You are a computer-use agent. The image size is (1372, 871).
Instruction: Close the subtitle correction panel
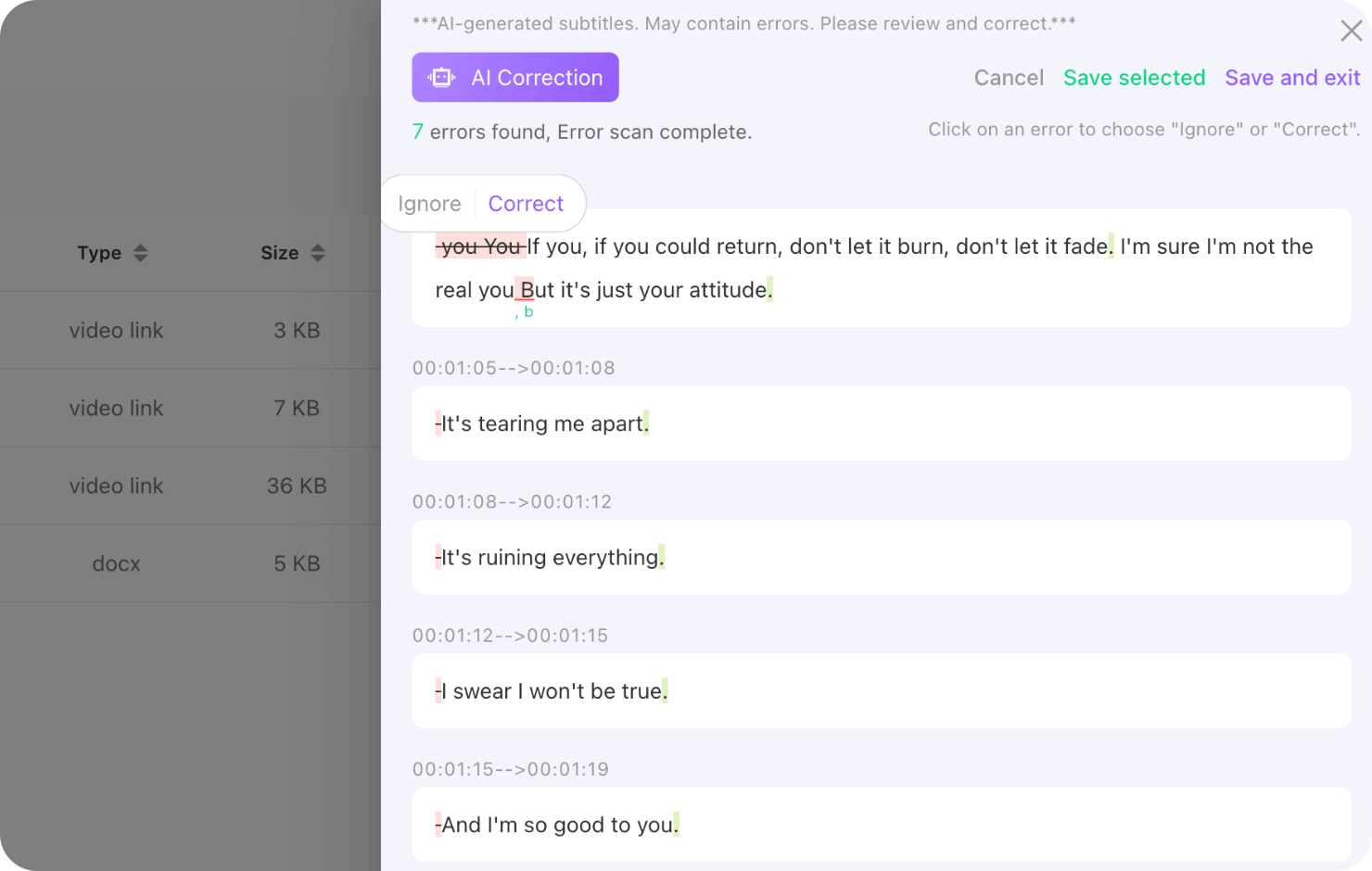point(1351,31)
